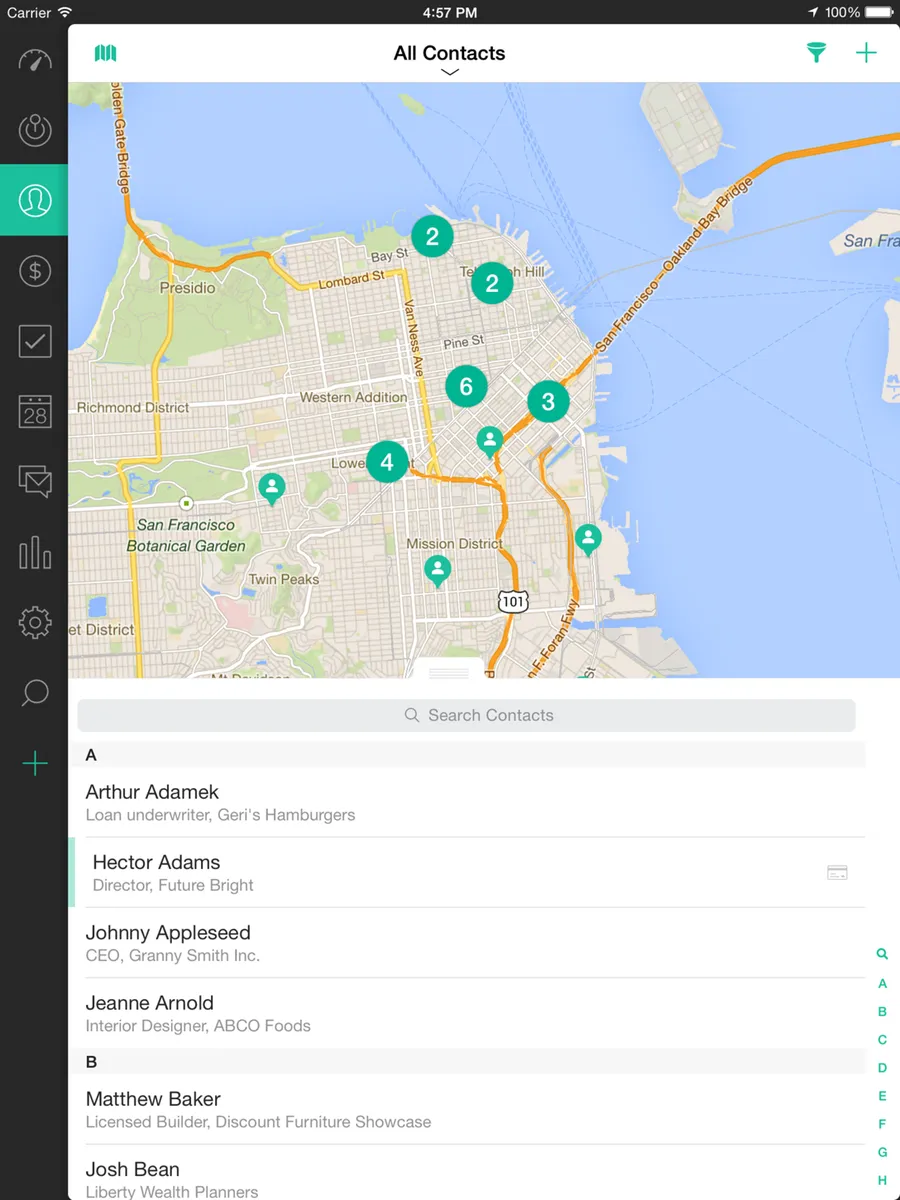Screen dimensions: 900x1200
Task: Jump to letter F in alphabet index
Action: click(882, 1124)
